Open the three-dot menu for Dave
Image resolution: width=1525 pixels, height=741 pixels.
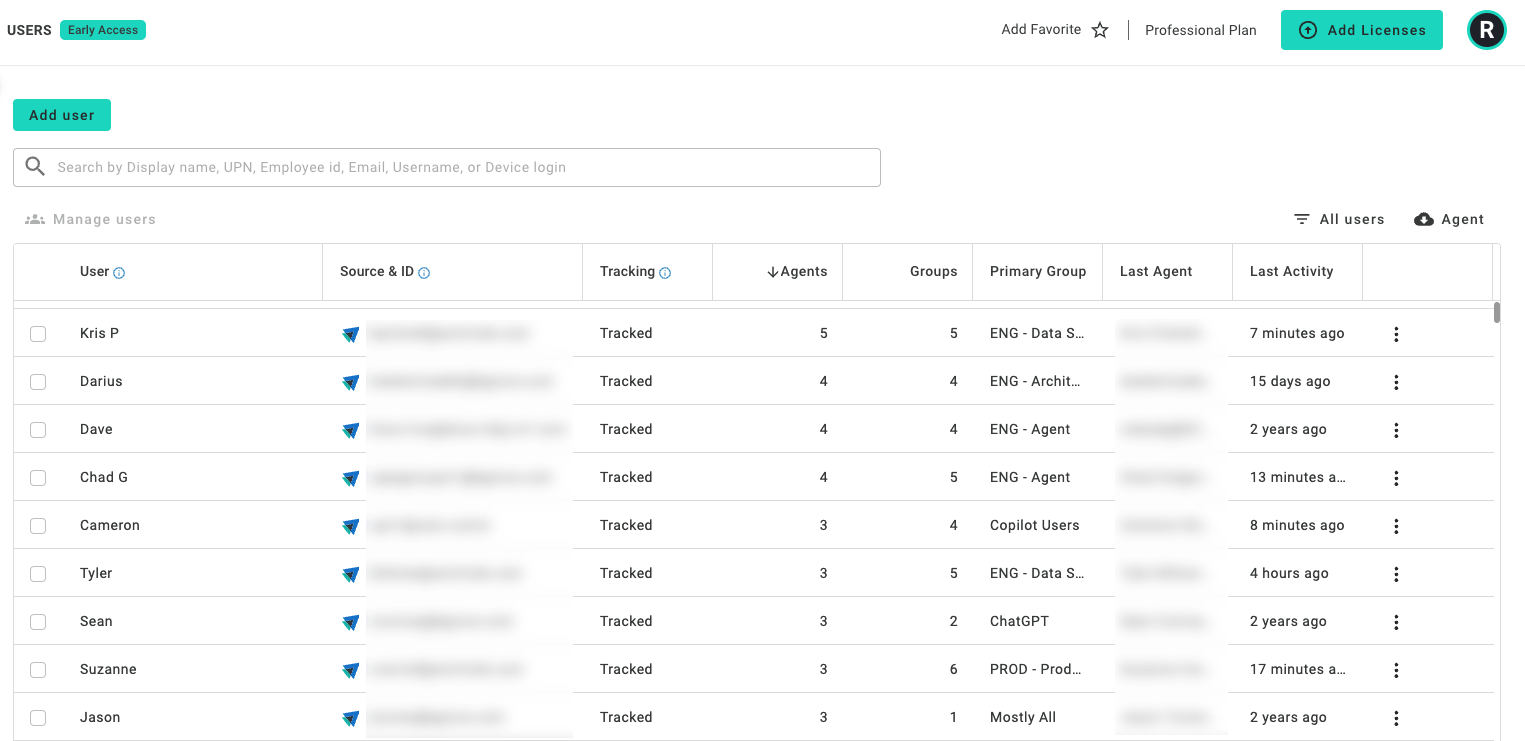(x=1396, y=430)
